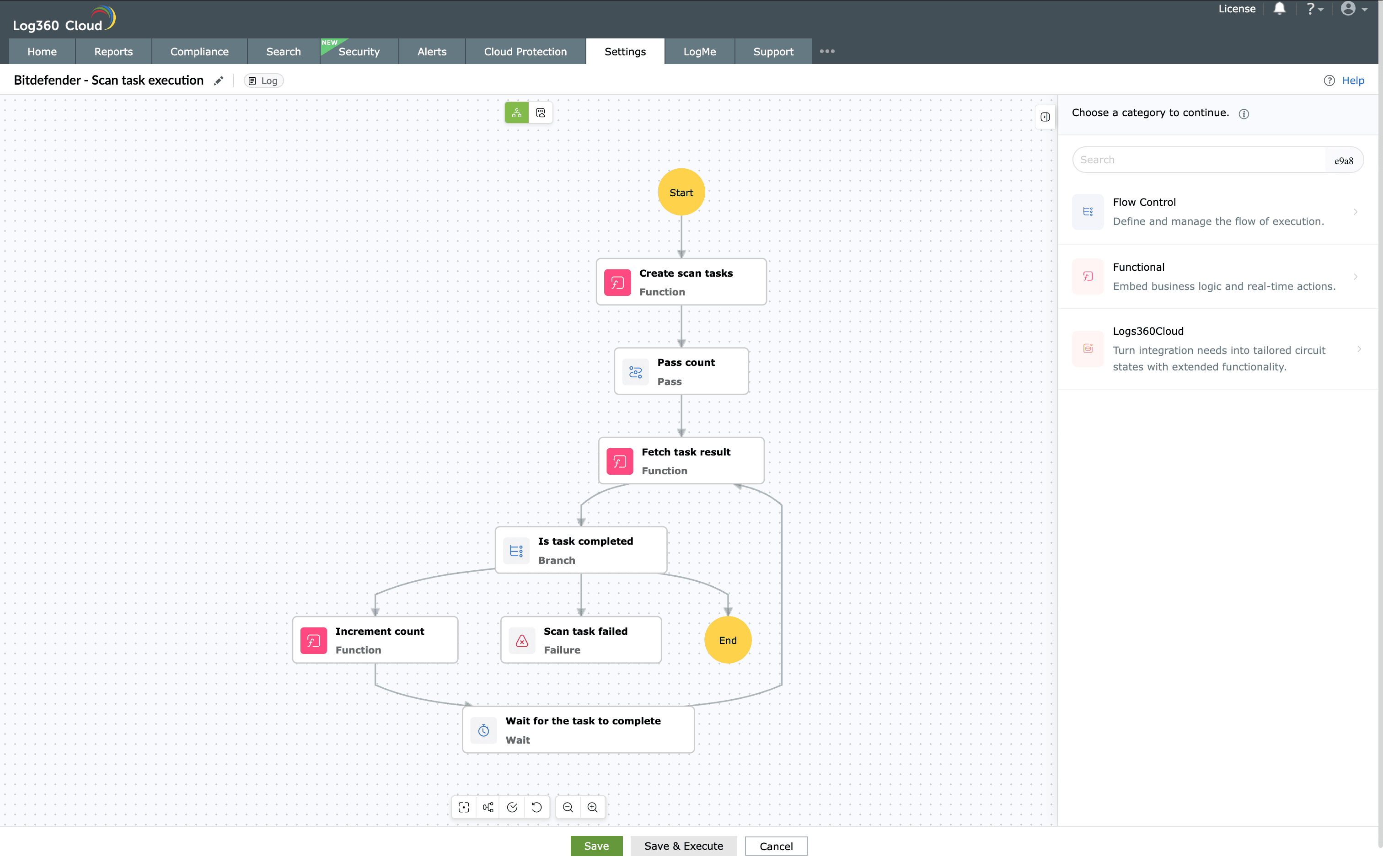The width and height of the screenshot is (1383, 868).
Task: Open the License link
Action: click(1237, 9)
